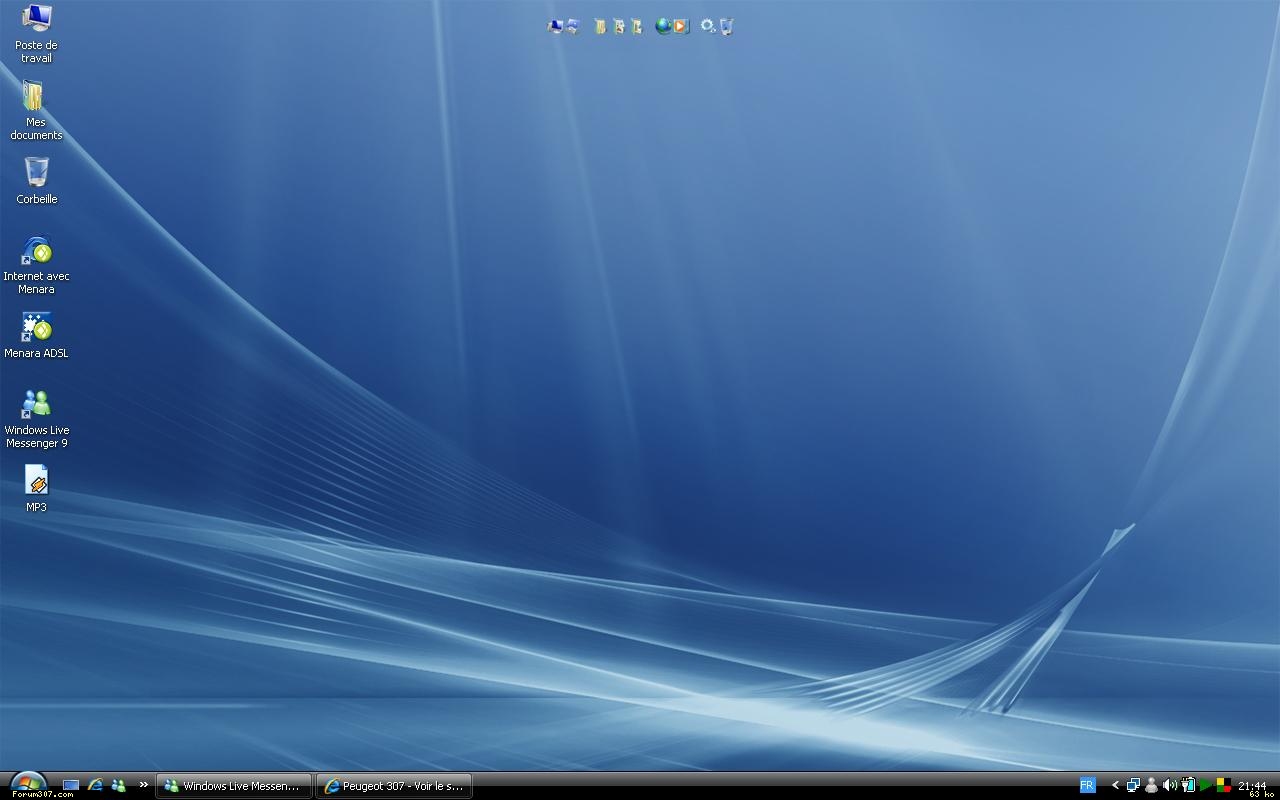Expand the quick launch overflow chevron
The height and width of the screenshot is (800, 1280).
(143, 785)
